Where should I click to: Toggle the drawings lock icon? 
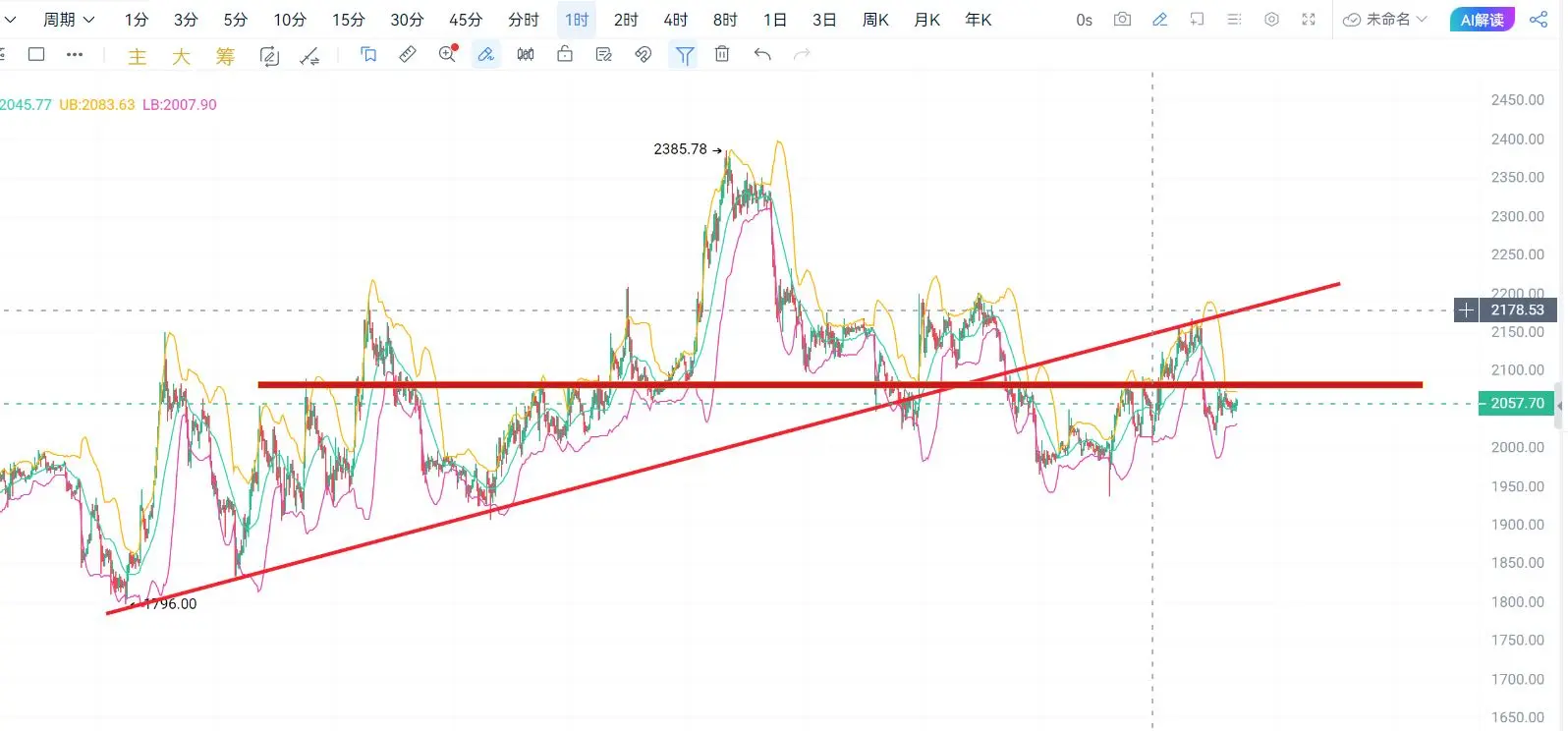[565, 55]
